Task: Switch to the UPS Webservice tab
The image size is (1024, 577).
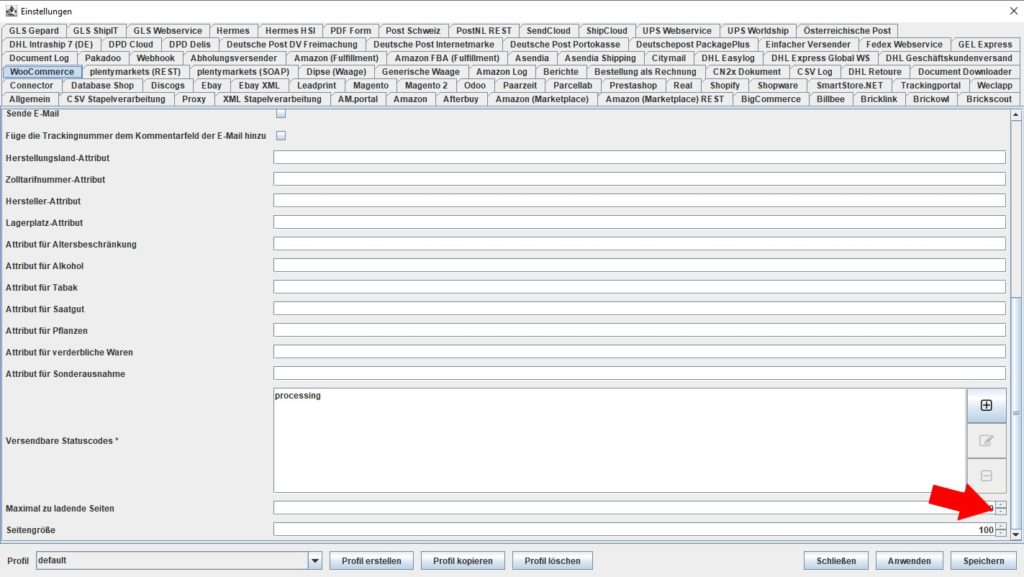Action: (x=677, y=31)
